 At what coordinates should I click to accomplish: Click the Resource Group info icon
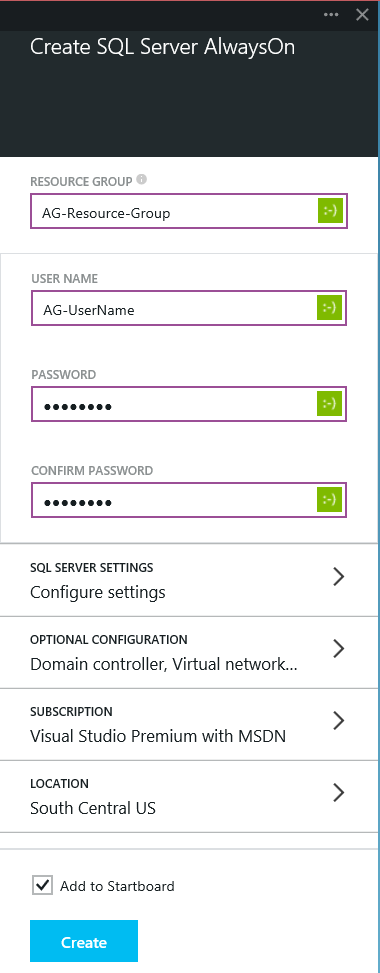[142, 180]
